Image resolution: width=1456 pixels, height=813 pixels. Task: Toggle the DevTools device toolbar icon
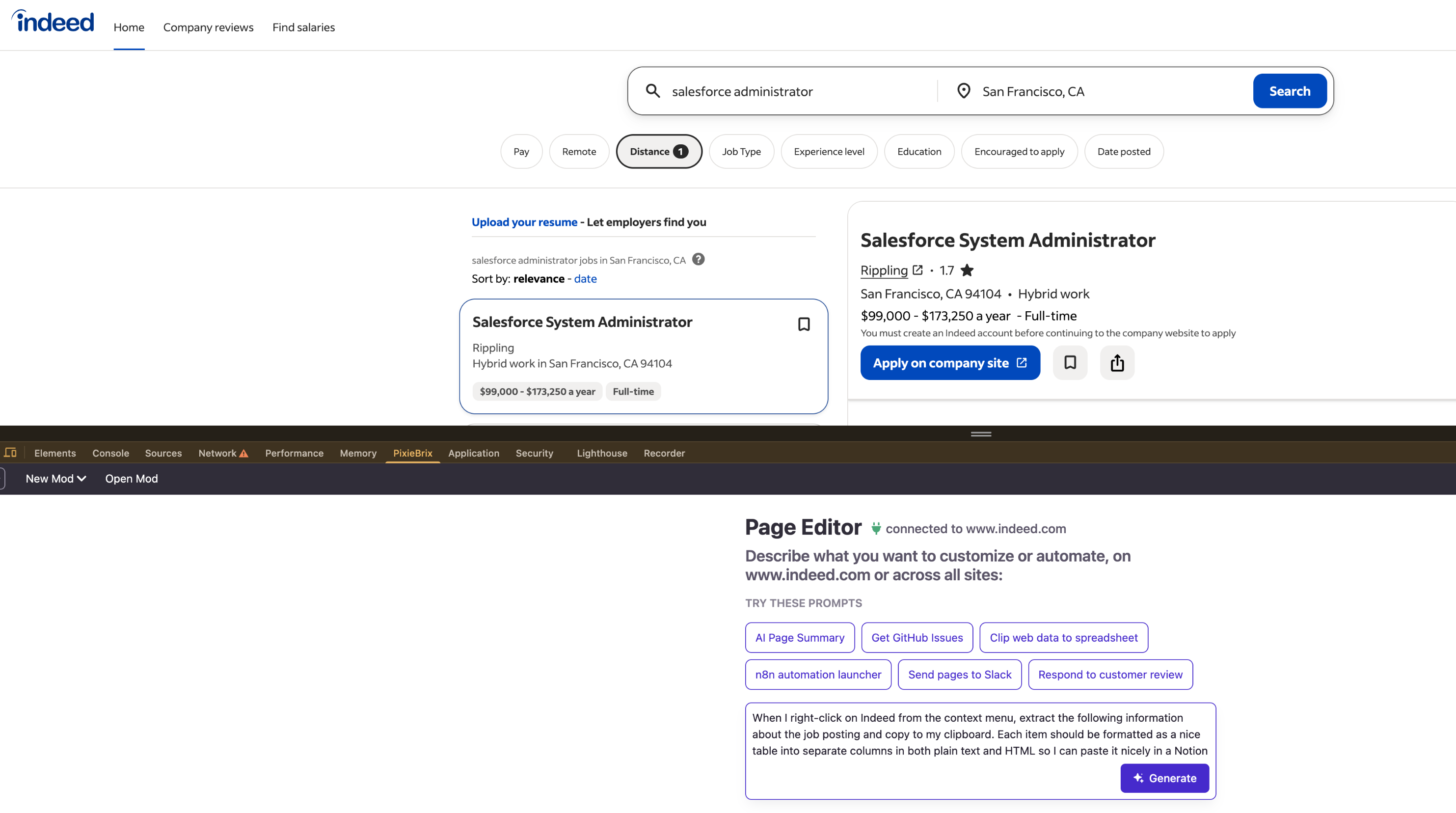(x=10, y=453)
